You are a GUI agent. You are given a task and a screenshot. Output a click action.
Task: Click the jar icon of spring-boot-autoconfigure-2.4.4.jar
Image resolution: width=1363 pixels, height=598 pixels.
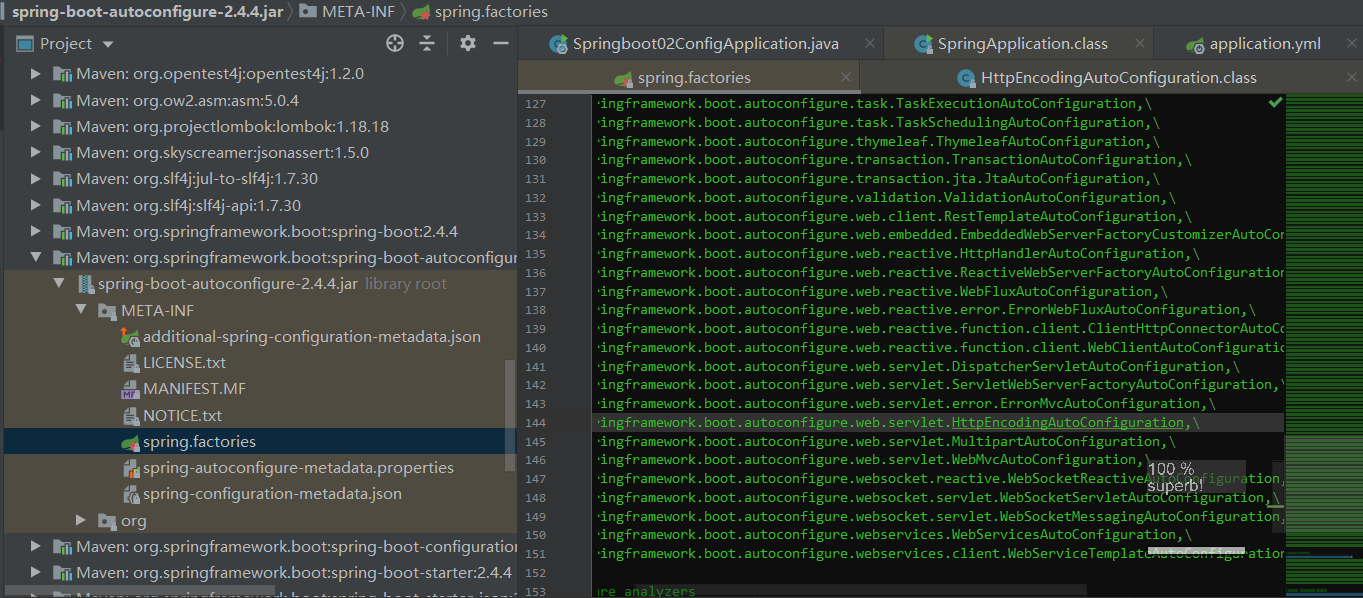tap(86, 284)
